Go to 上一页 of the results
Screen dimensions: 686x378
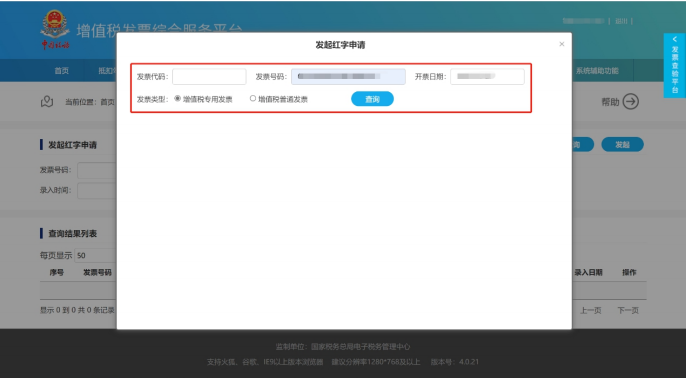pos(591,310)
